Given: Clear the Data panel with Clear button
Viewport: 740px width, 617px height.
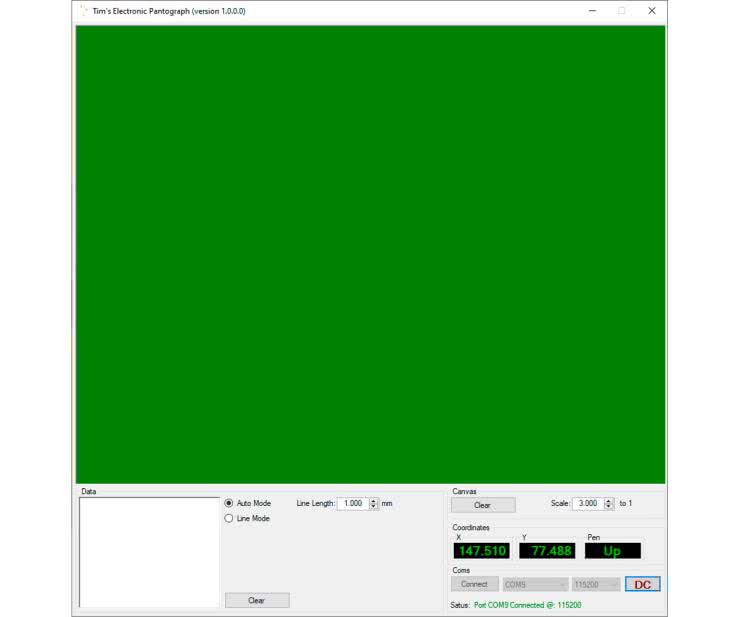Looking at the screenshot, I should (x=256, y=600).
